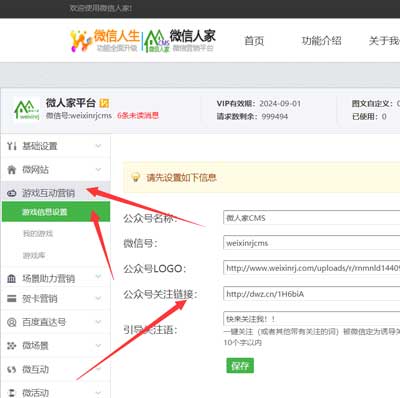The image size is (400, 398).
Task: Click the 微活动 icon
Action: [12, 393]
